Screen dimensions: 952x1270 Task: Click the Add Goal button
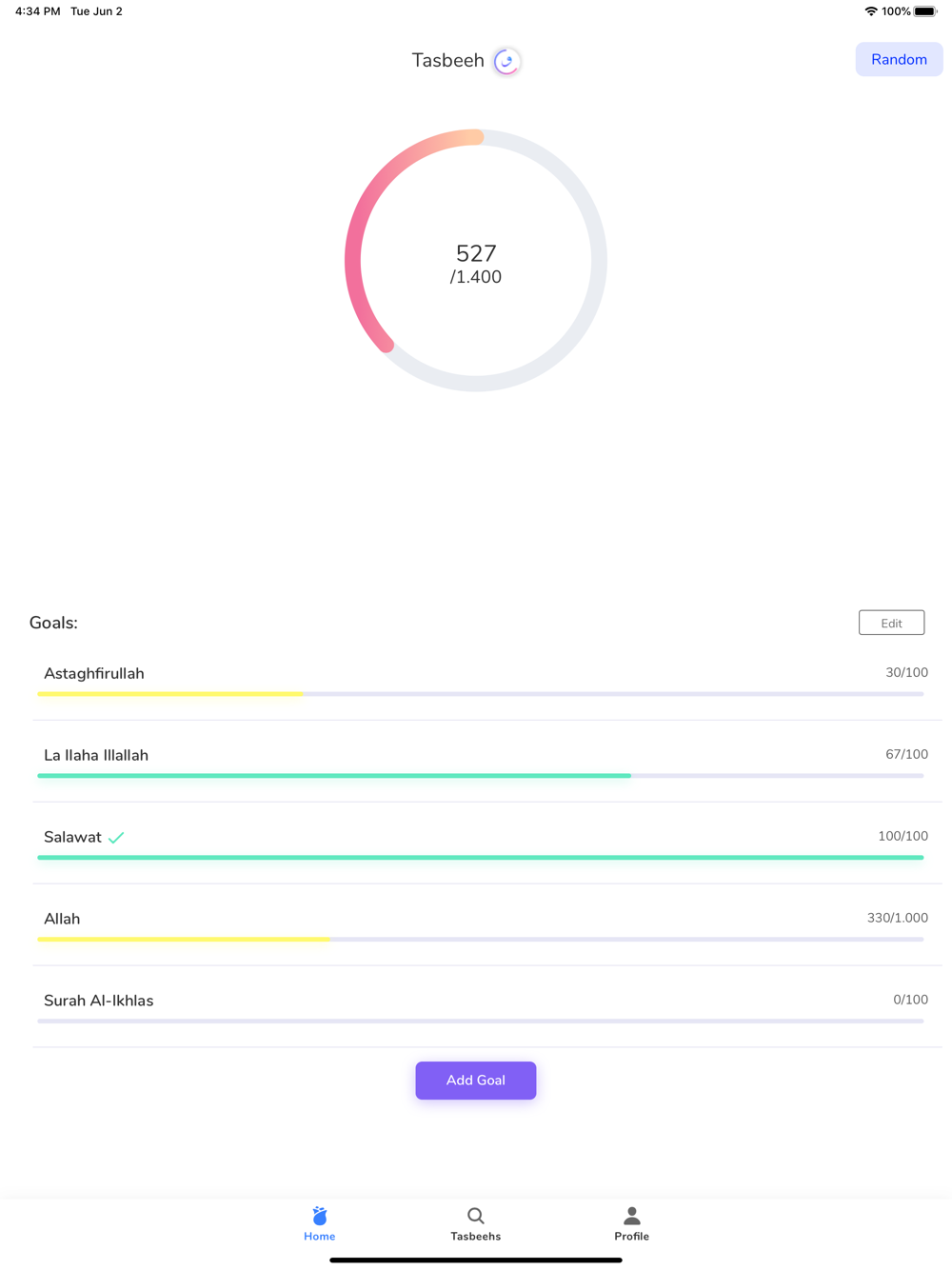coord(476,1081)
